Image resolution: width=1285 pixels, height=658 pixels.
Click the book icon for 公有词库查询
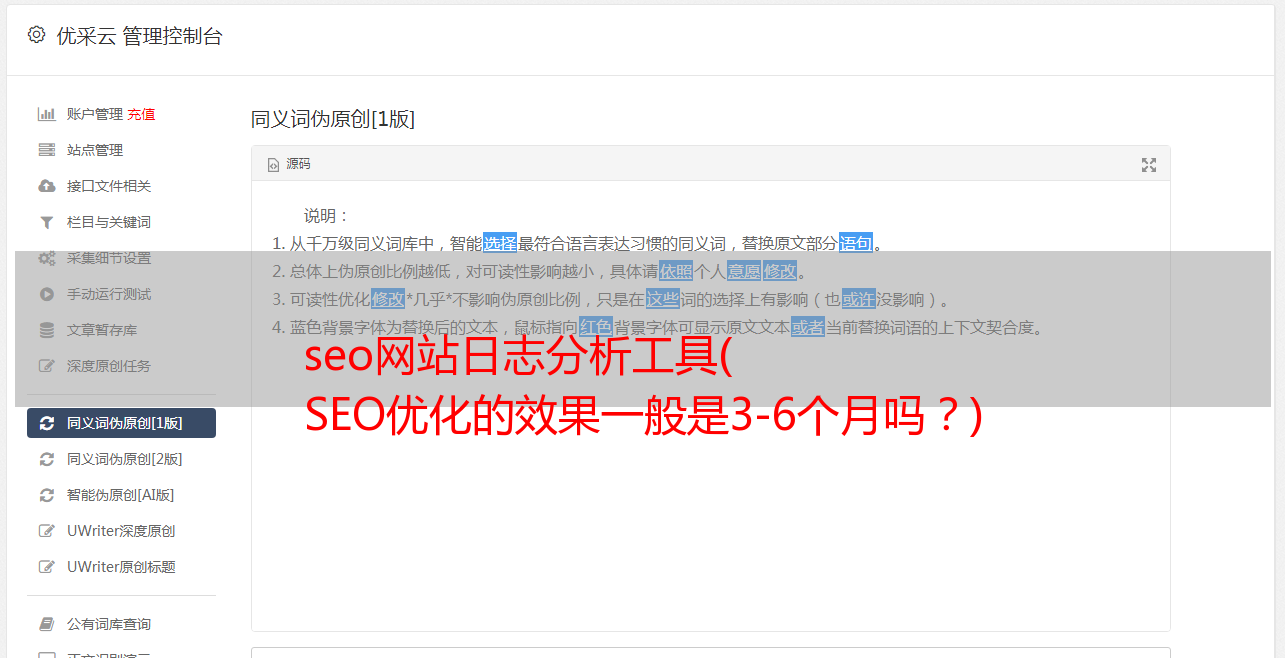46,624
